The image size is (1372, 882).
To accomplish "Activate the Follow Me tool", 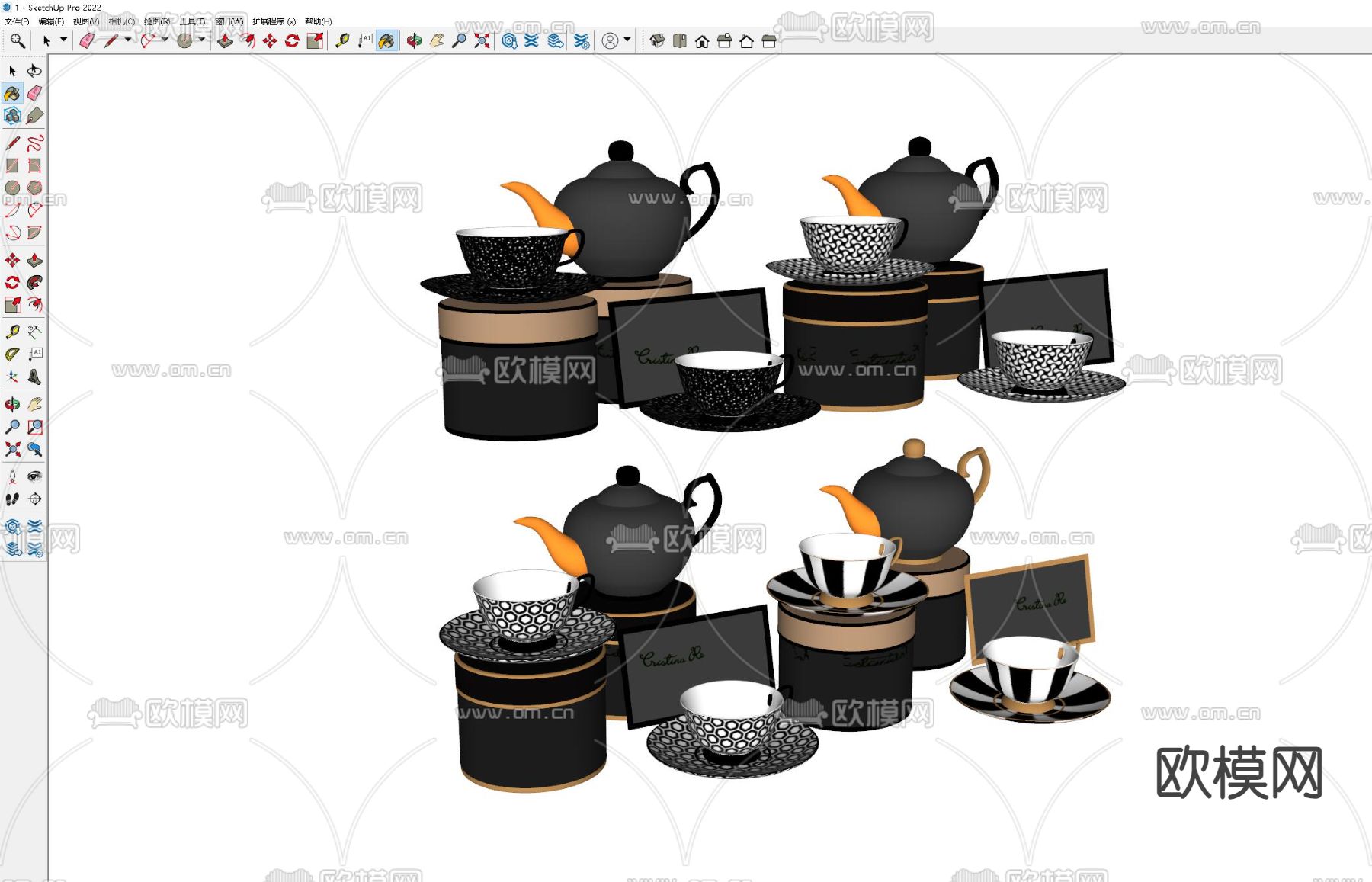I will pyautogui.click(x=34, y=283).
